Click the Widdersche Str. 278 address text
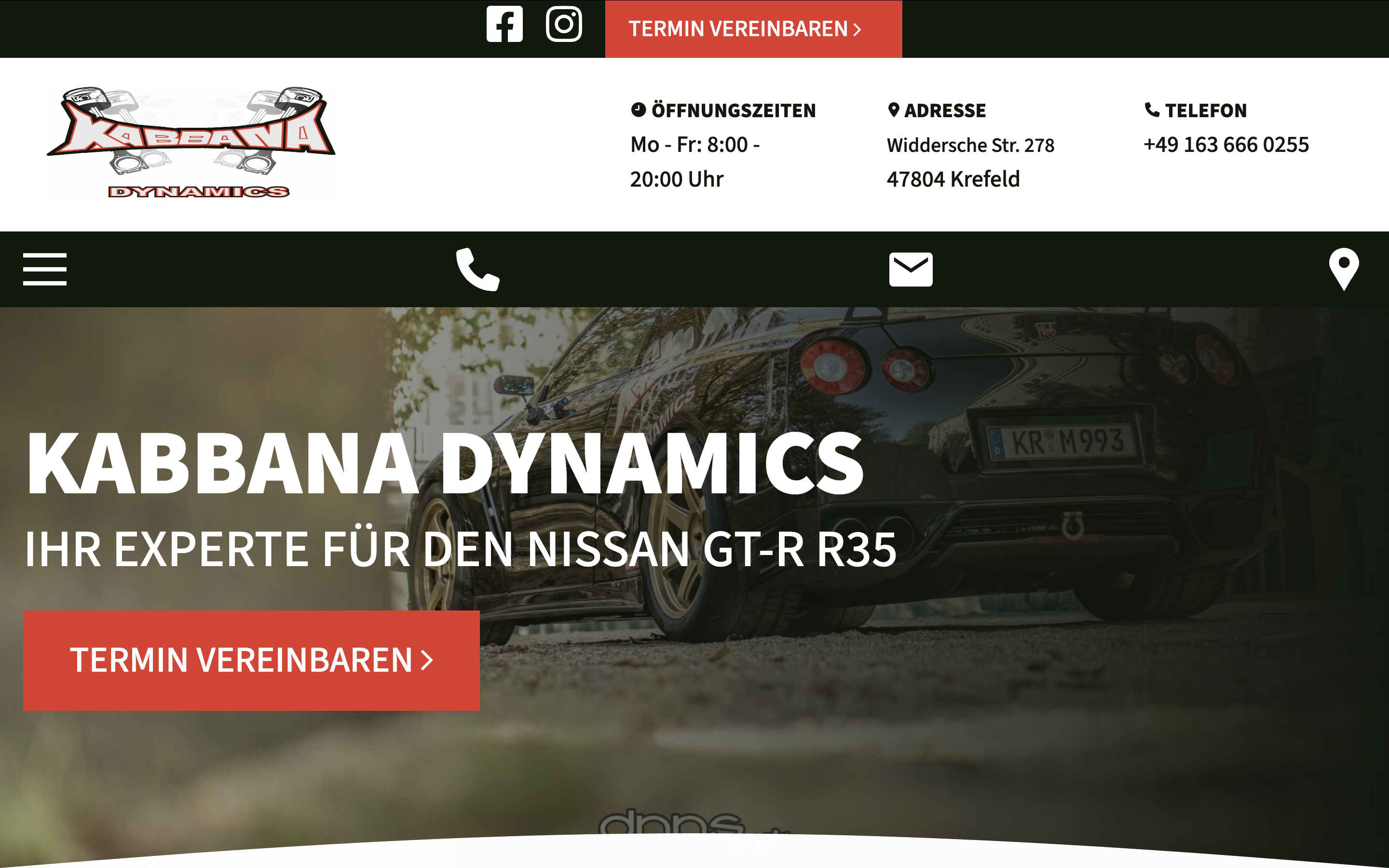The width and height of the screenshot is (1389, 868). (970, 145)
